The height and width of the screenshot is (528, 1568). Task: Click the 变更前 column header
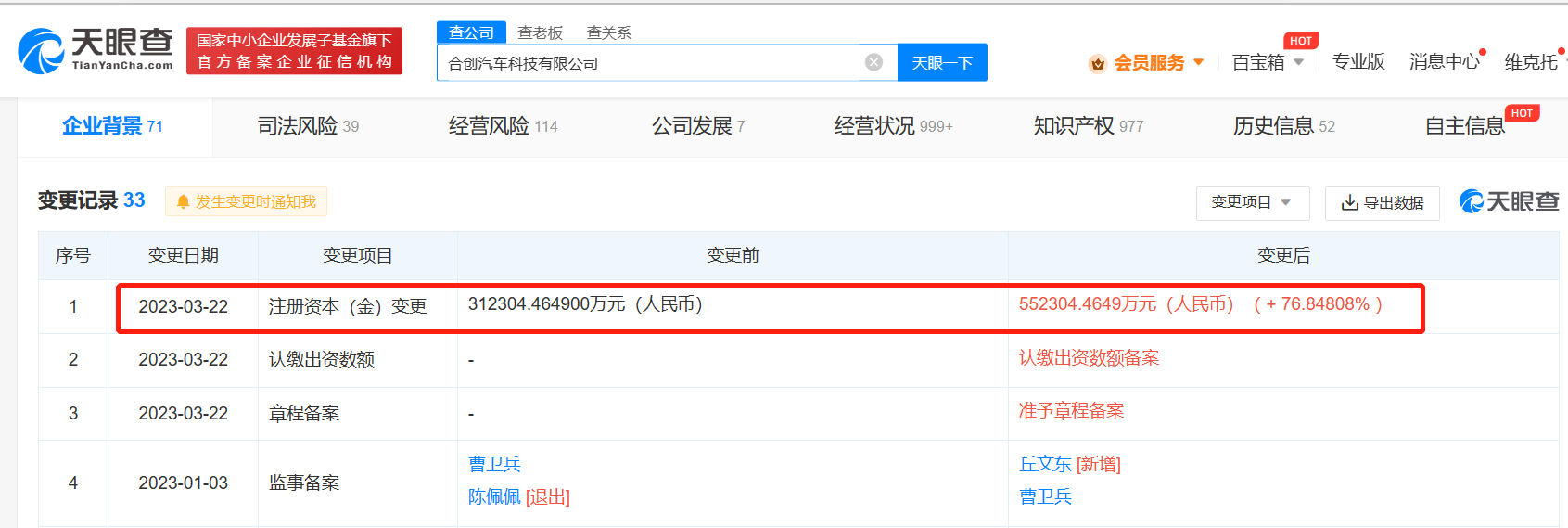pyautogui.click(x=733, y=255)
